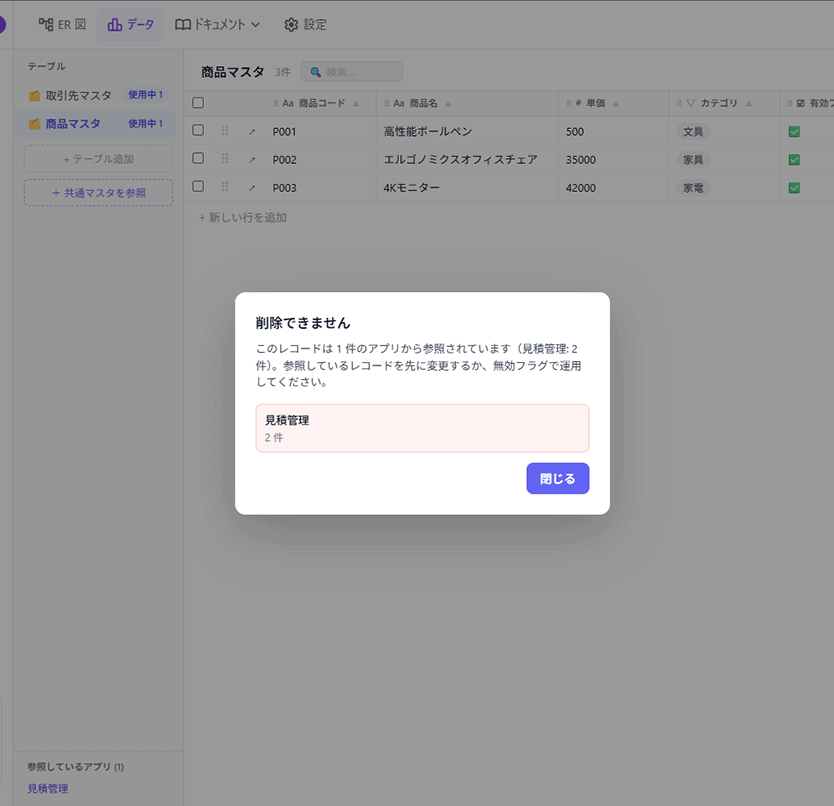Image resolution: width=834 pixels, height=806 pixels.
Task: Click the 設定 gear icon
Action: point(291,24)
